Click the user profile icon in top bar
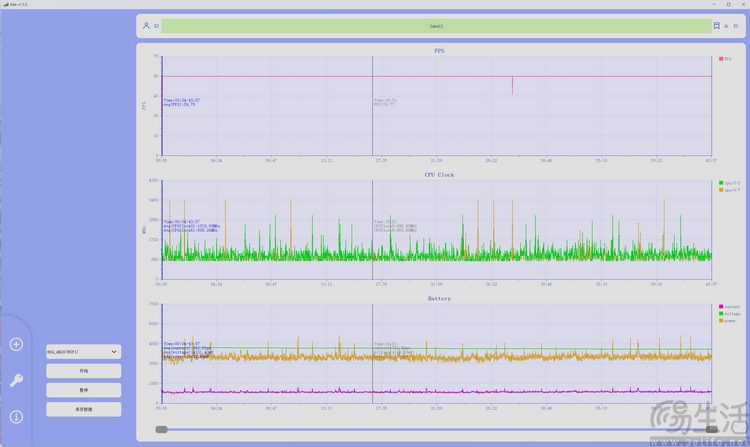Viewport: 750px width, 447px height. tap(146, 26)
